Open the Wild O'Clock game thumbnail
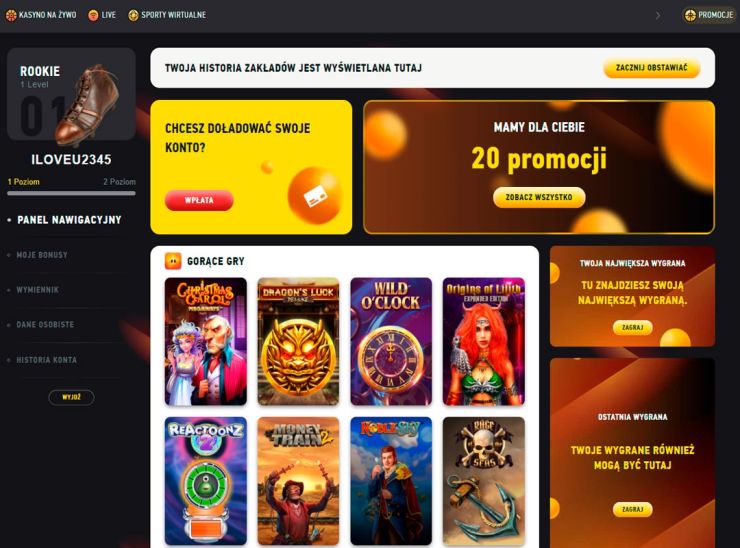This screenshot has height=548, width=740. 391,341
